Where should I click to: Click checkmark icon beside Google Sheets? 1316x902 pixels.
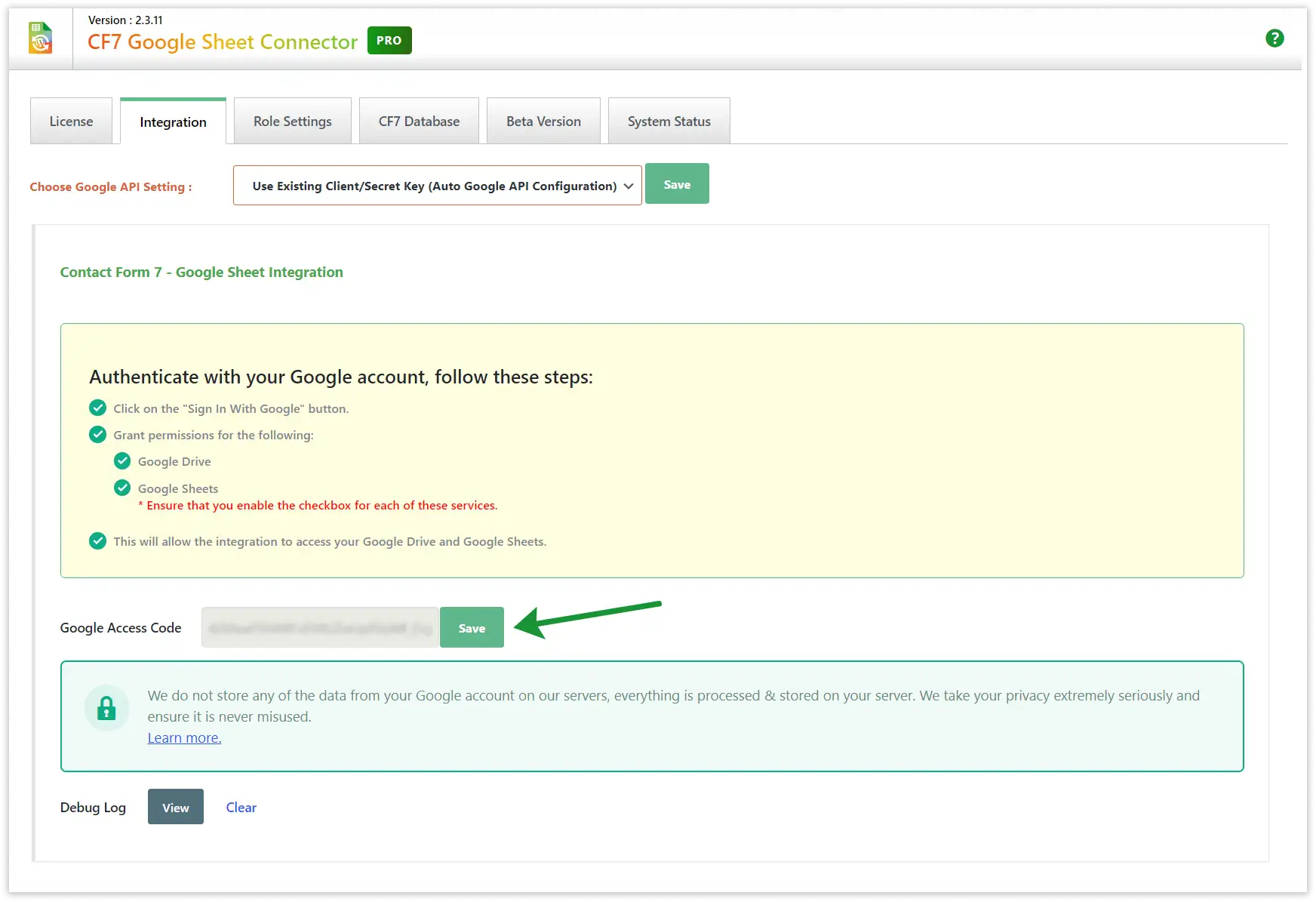(x=122, y=488)
